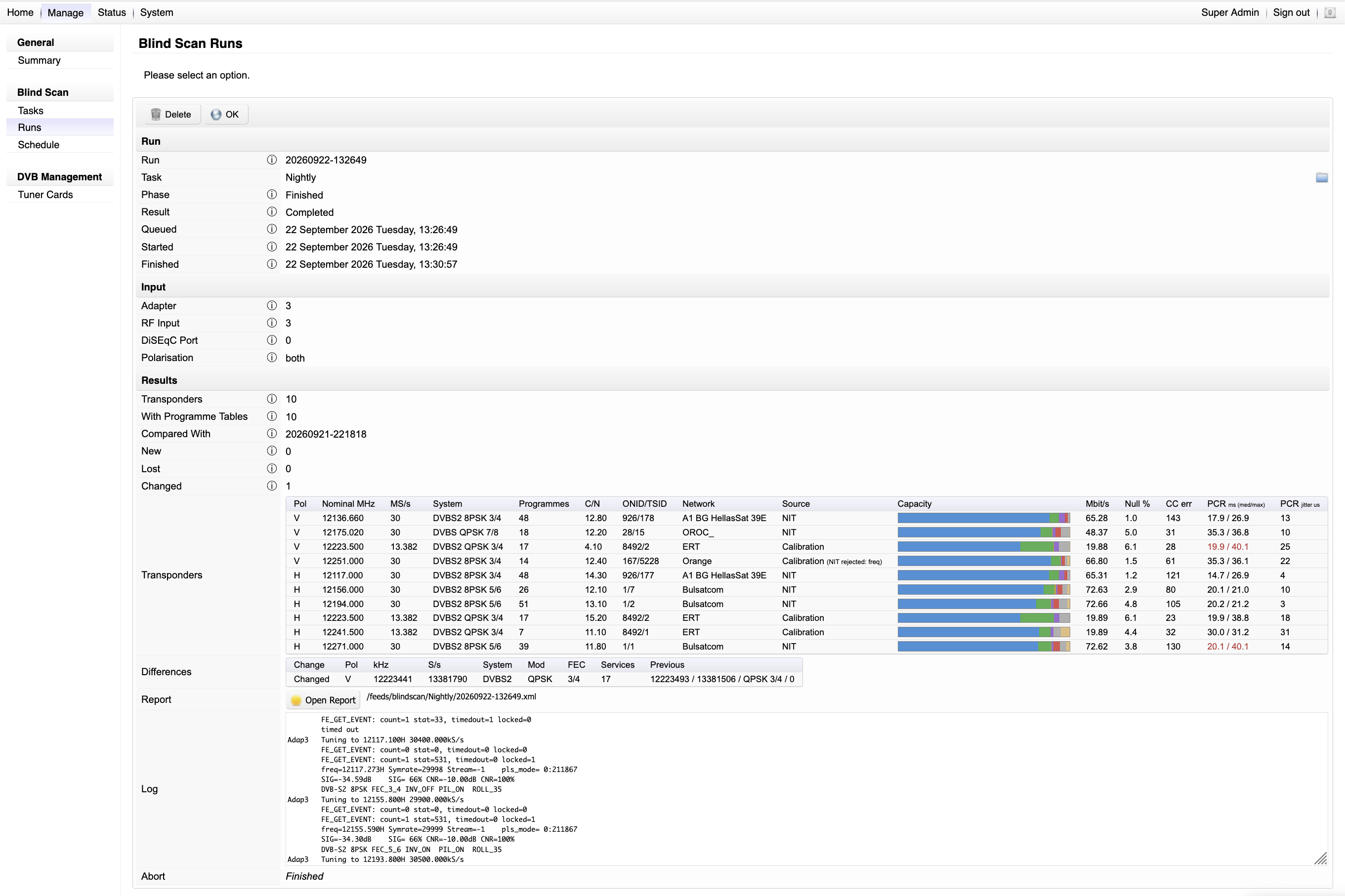
Task: Click the info icon beside Changed
Action: pyautogui.click(x=271, y=486)
